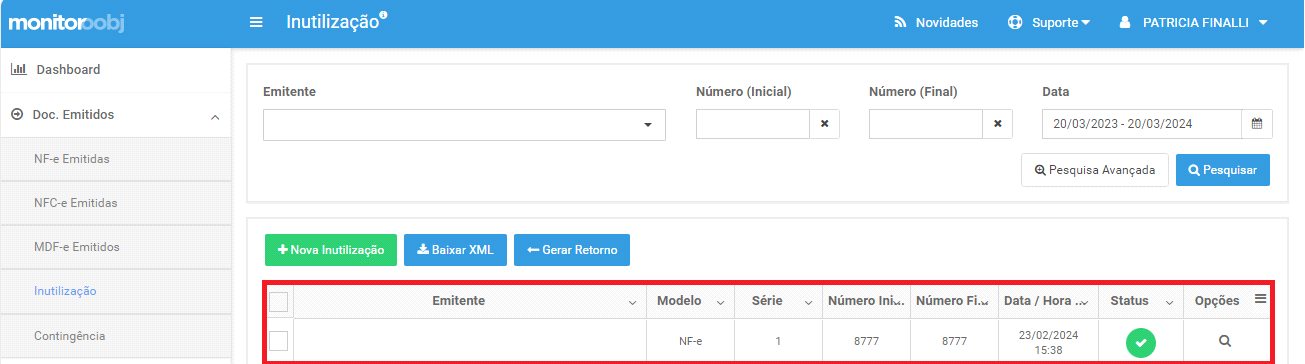
Task: Collapse the Doc. Emitidos section
Action: coord(115,115)
